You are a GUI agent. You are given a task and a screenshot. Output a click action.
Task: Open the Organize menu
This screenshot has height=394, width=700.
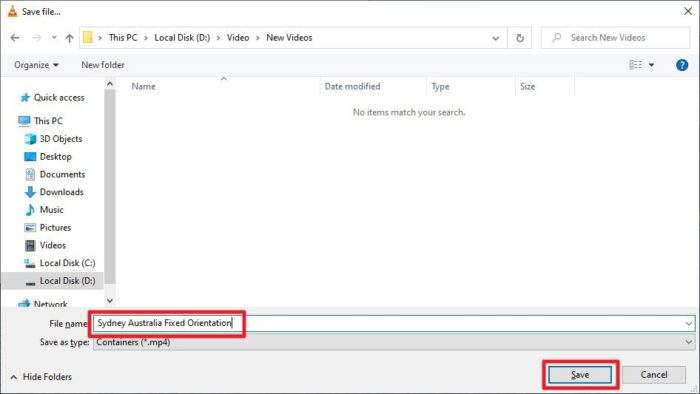tap(37, 65)
